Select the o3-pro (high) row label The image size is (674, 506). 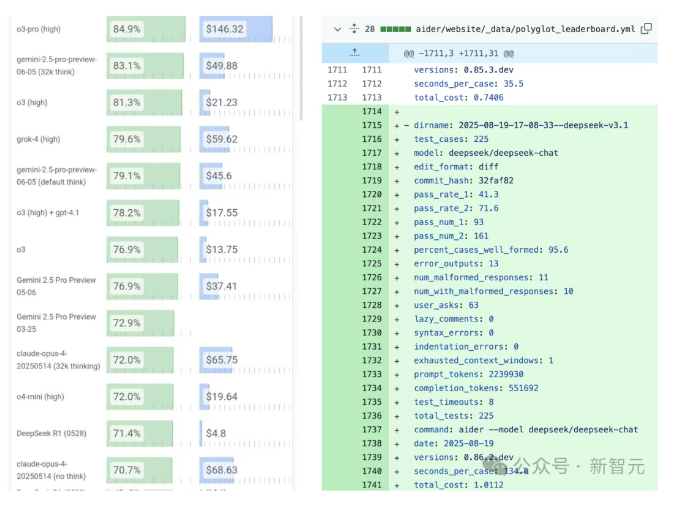[39, 29]
